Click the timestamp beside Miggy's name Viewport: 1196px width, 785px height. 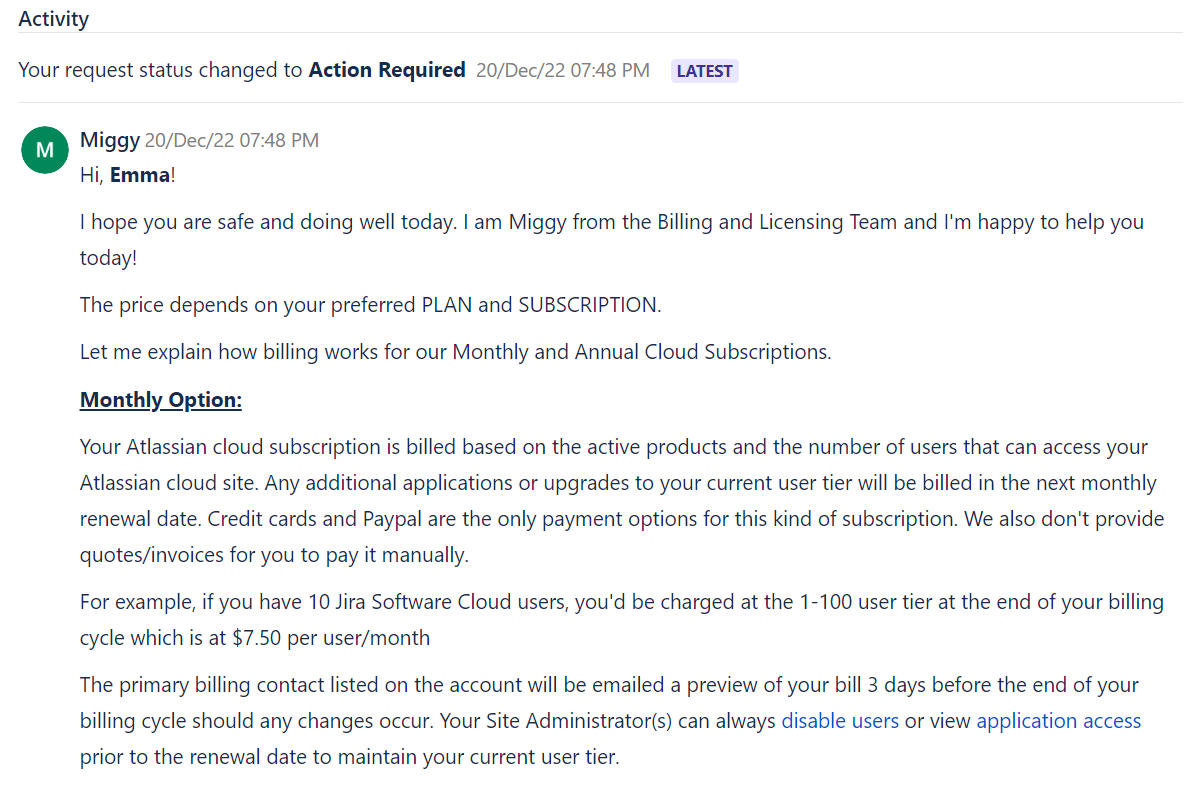click(x=232, y=140)
